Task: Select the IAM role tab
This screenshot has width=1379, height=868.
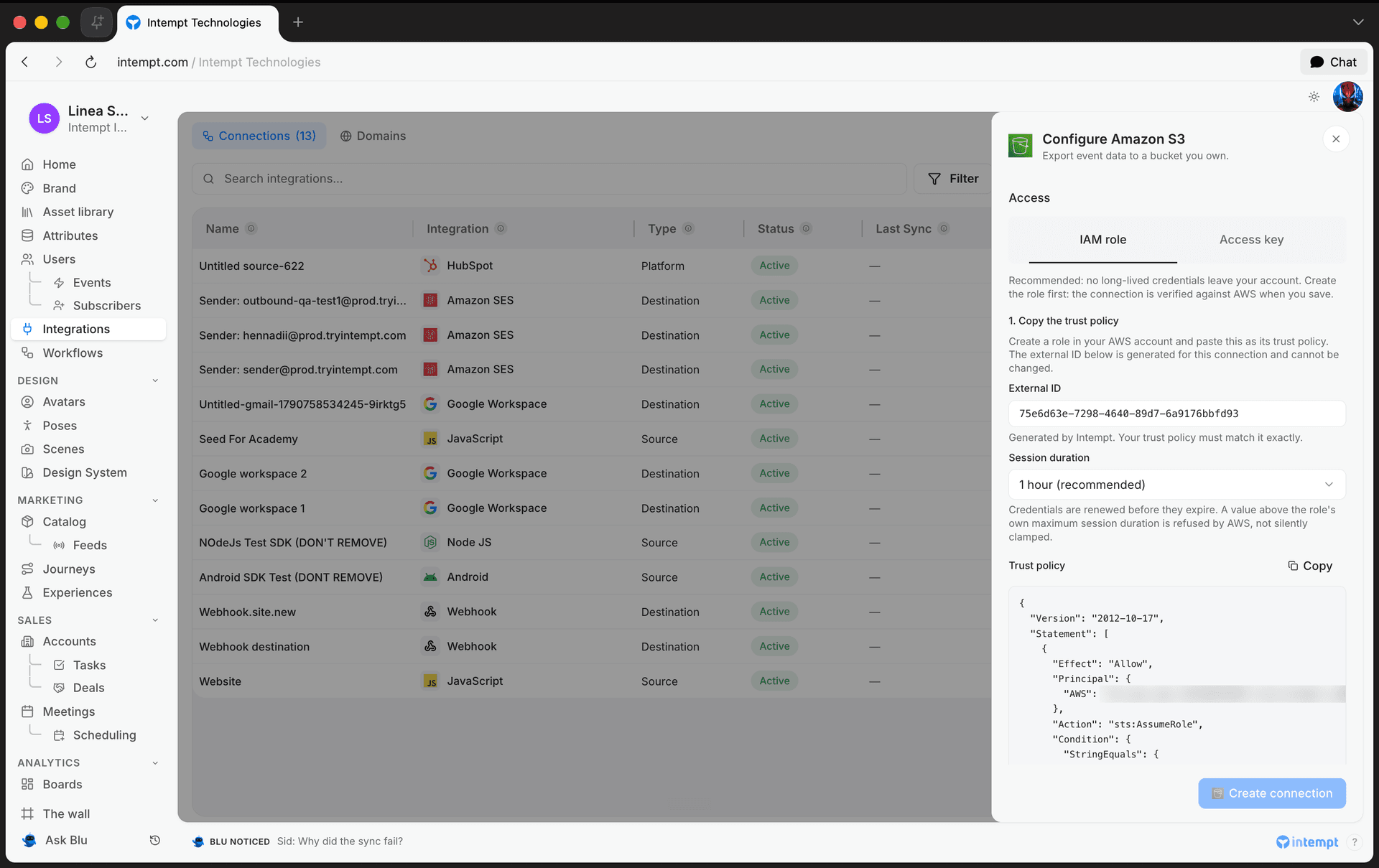Action: tap(1102, 240)
